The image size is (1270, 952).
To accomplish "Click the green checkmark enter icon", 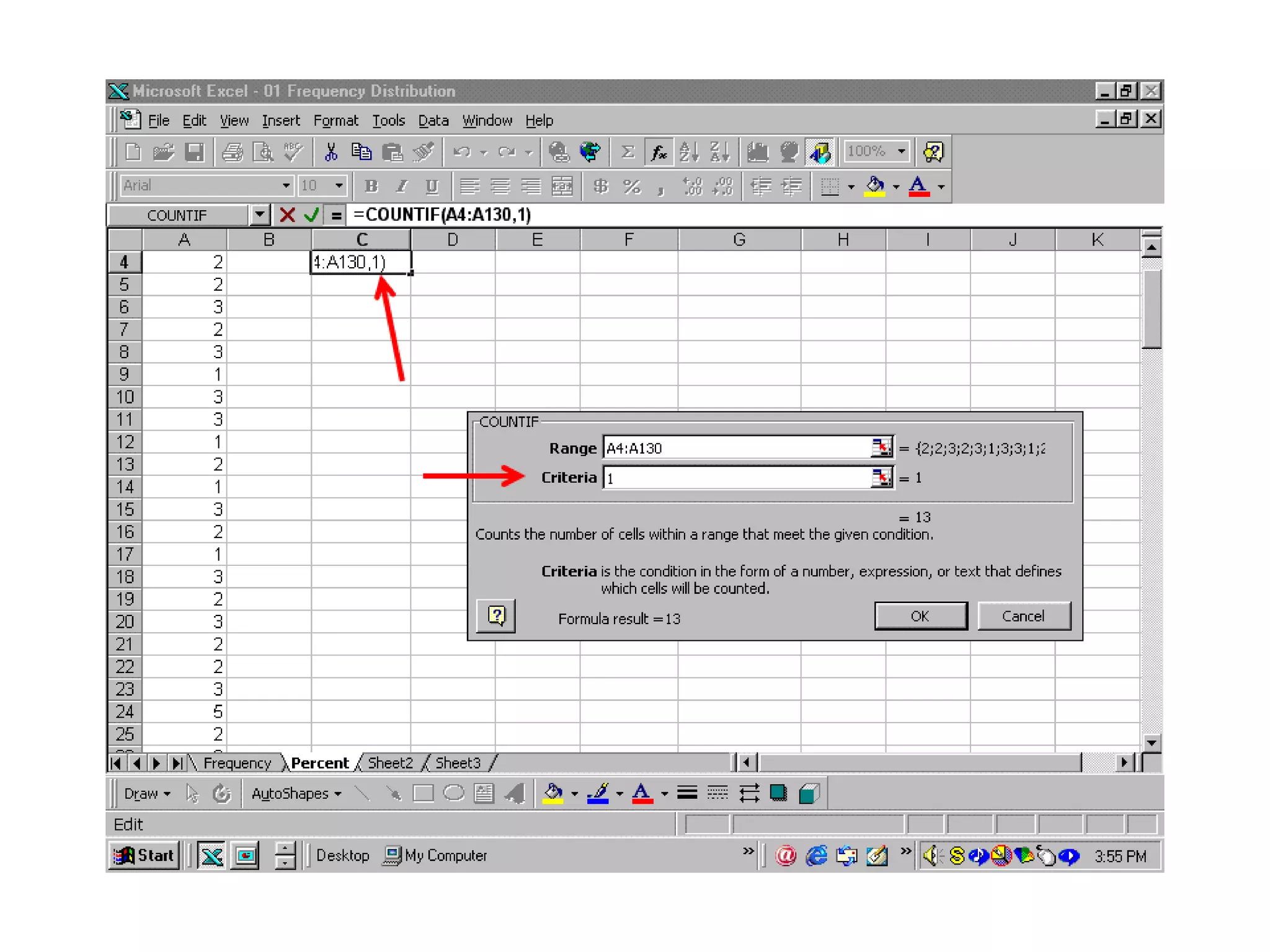I will [x=311, y=215].
